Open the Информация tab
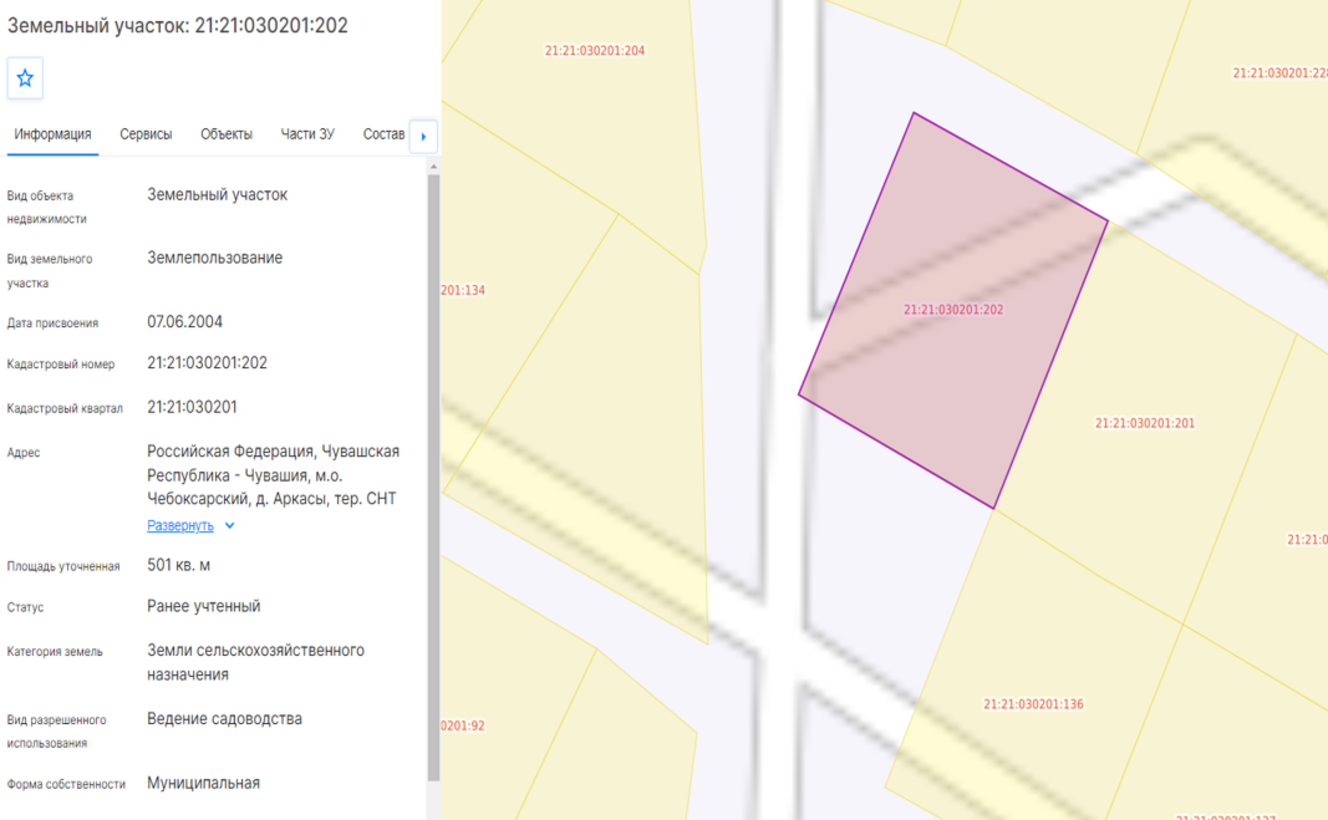Image resolution: width=1328 pixels, height=820 pixels. tap(53, 134)
